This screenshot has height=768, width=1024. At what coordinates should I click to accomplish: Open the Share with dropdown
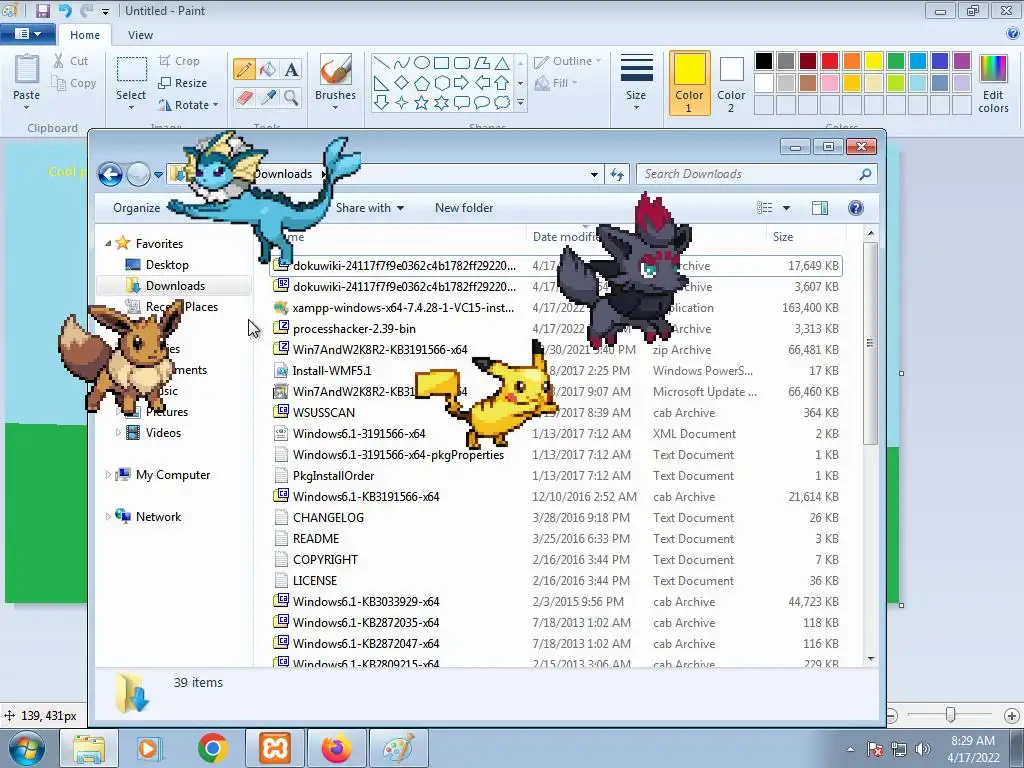(x=370, y=208)
